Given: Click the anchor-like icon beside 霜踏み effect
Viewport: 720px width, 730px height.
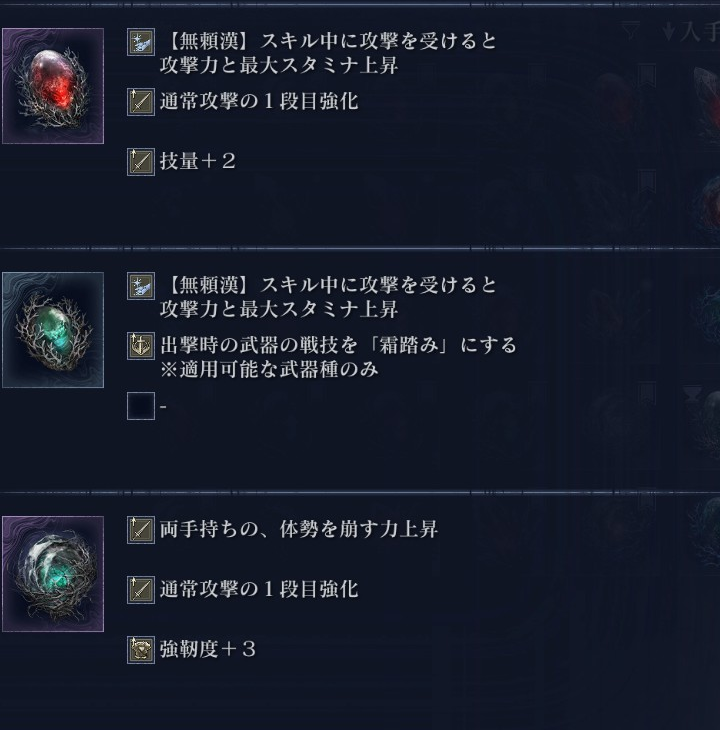Looking at the screenshot, I should pos(141,346).
